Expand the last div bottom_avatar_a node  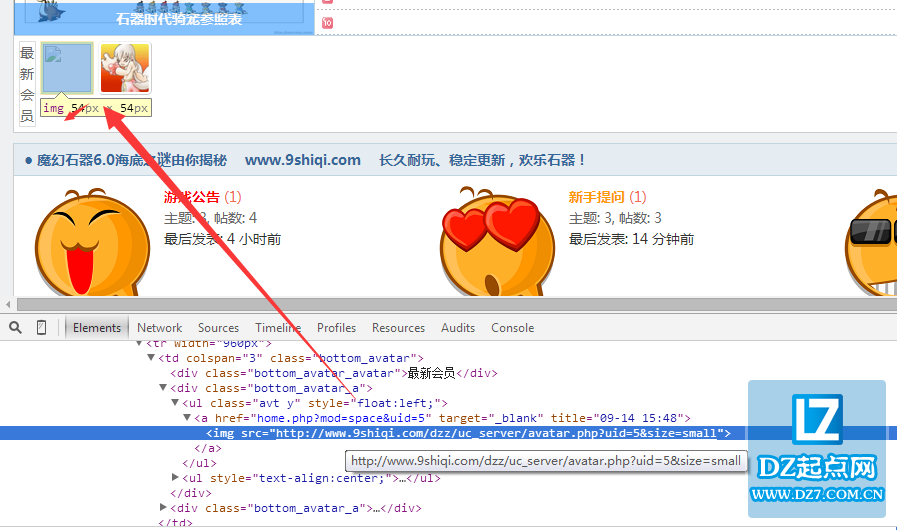point(164,508)
